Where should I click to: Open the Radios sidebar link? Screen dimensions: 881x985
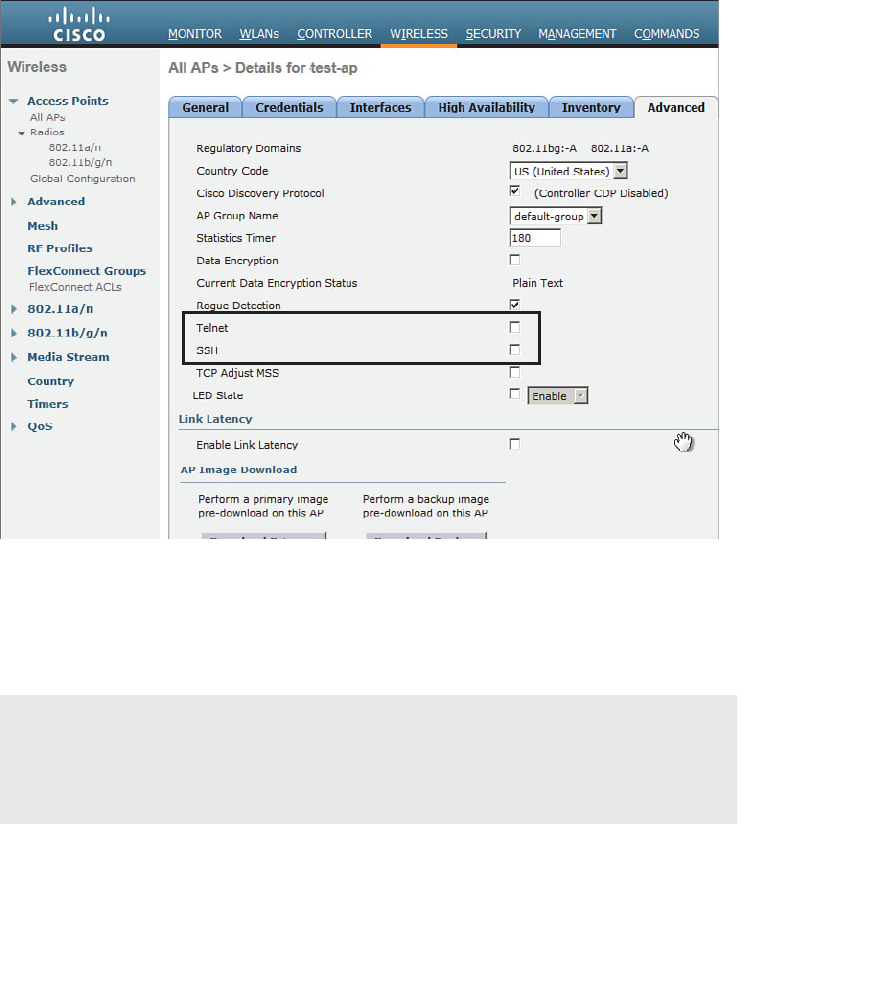point(47,132)
